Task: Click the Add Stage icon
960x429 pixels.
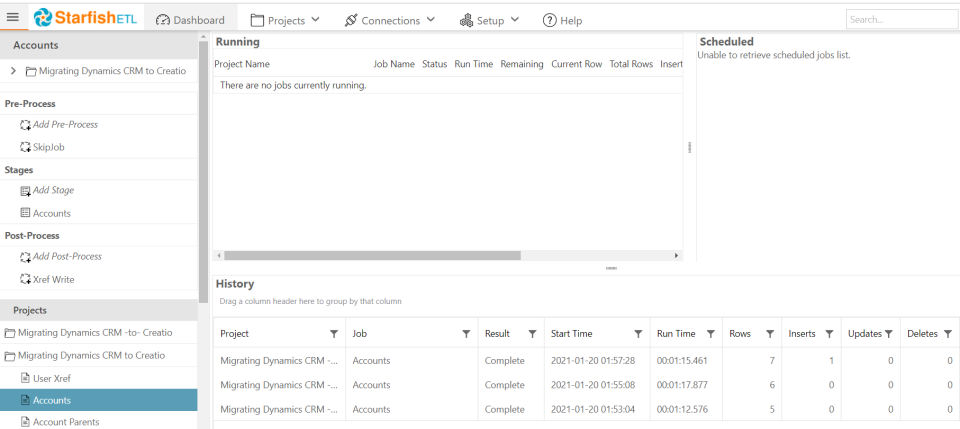Action: click(x=25, y=191)
